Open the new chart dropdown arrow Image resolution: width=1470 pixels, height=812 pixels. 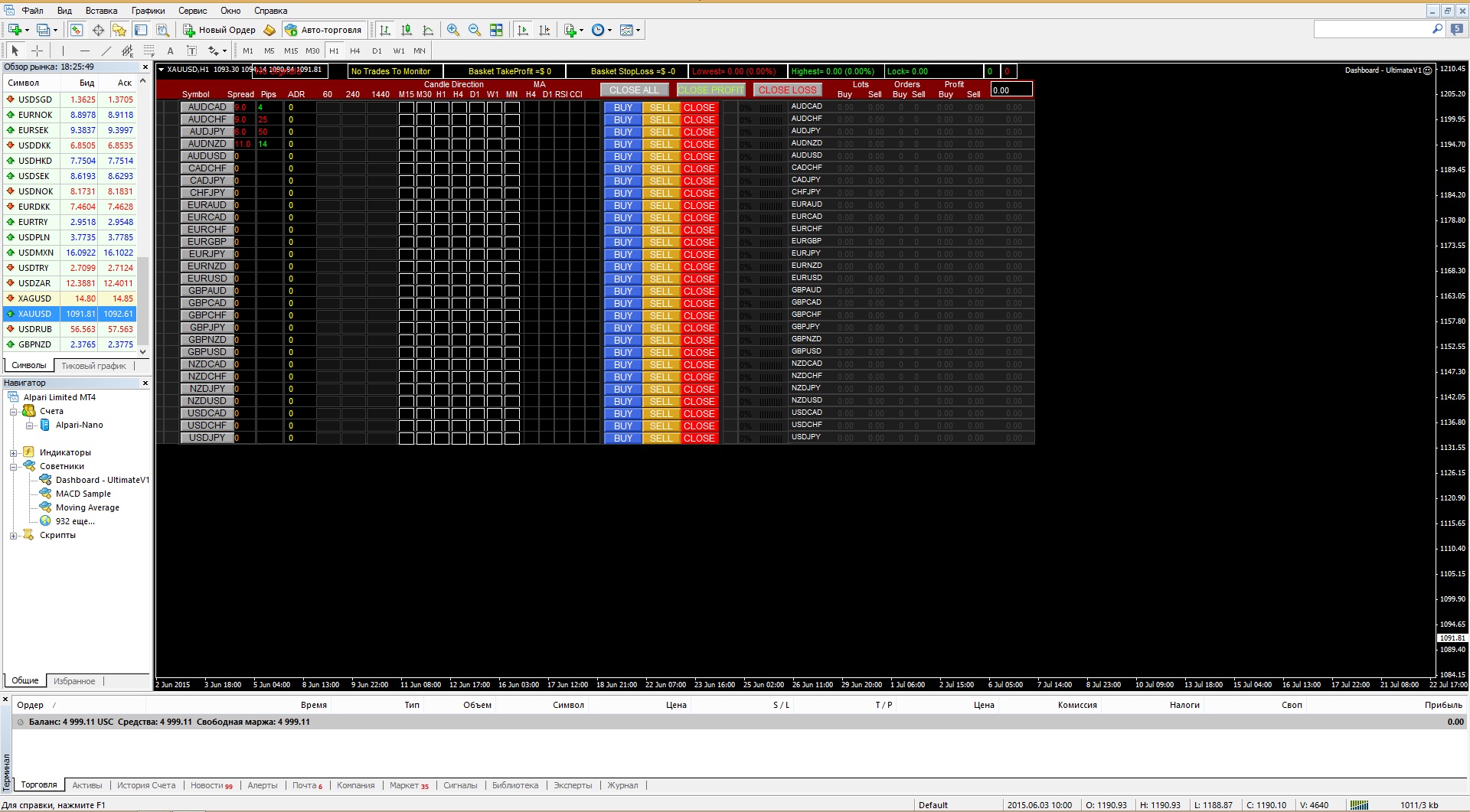click(x=27, y=30)
